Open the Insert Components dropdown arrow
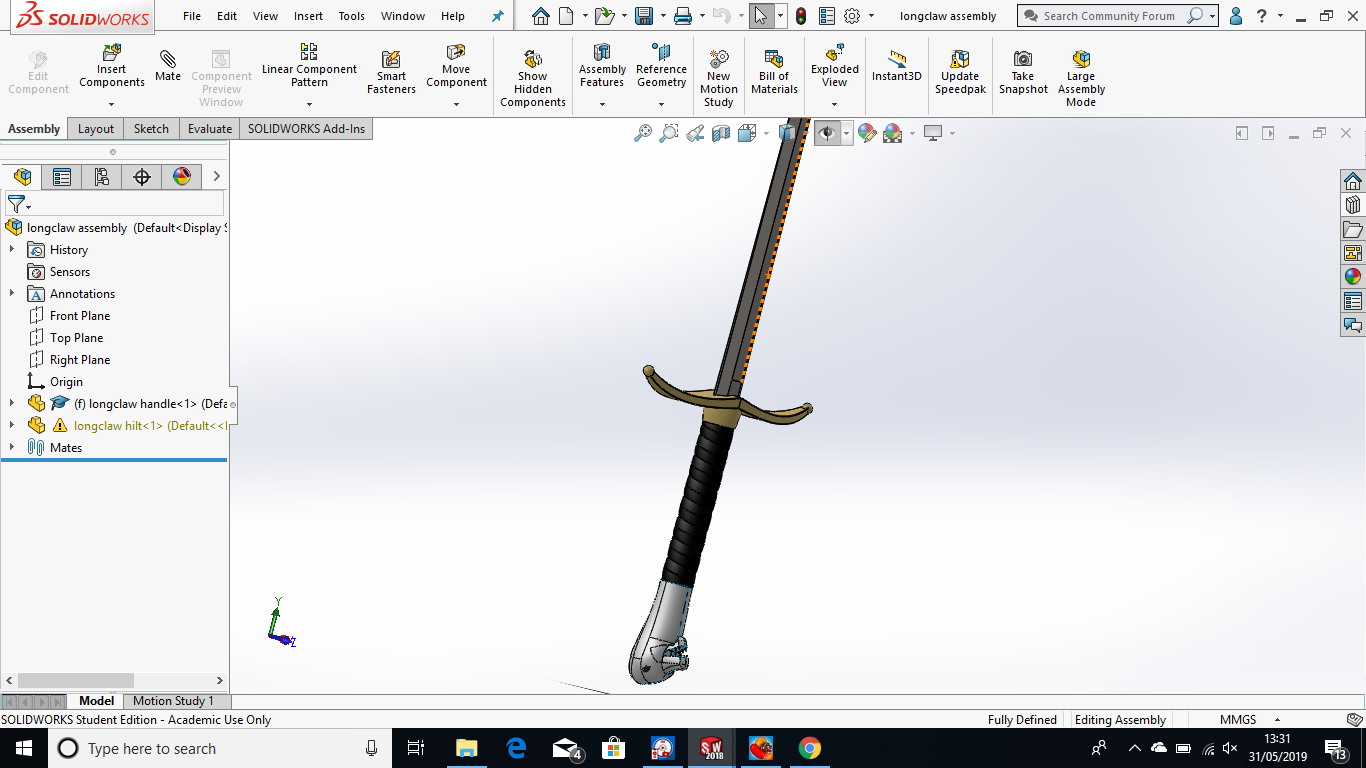The height and width of the screenshot is (768, 1366). [112, 104]
